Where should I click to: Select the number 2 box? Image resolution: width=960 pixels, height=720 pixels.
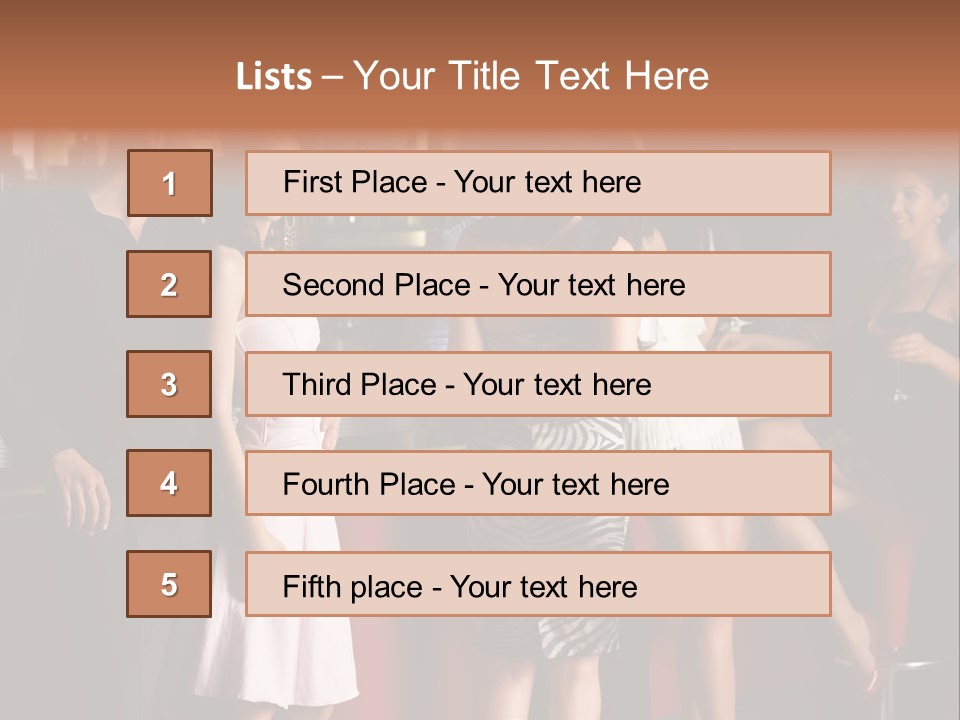point(169,284)
